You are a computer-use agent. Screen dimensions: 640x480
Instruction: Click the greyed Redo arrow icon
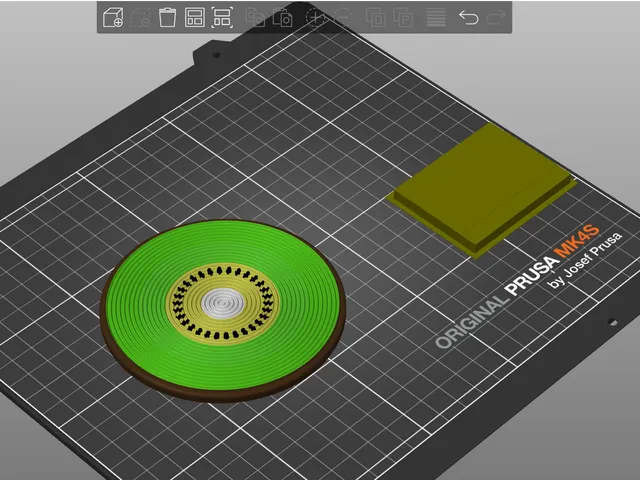tap(496, 18)
